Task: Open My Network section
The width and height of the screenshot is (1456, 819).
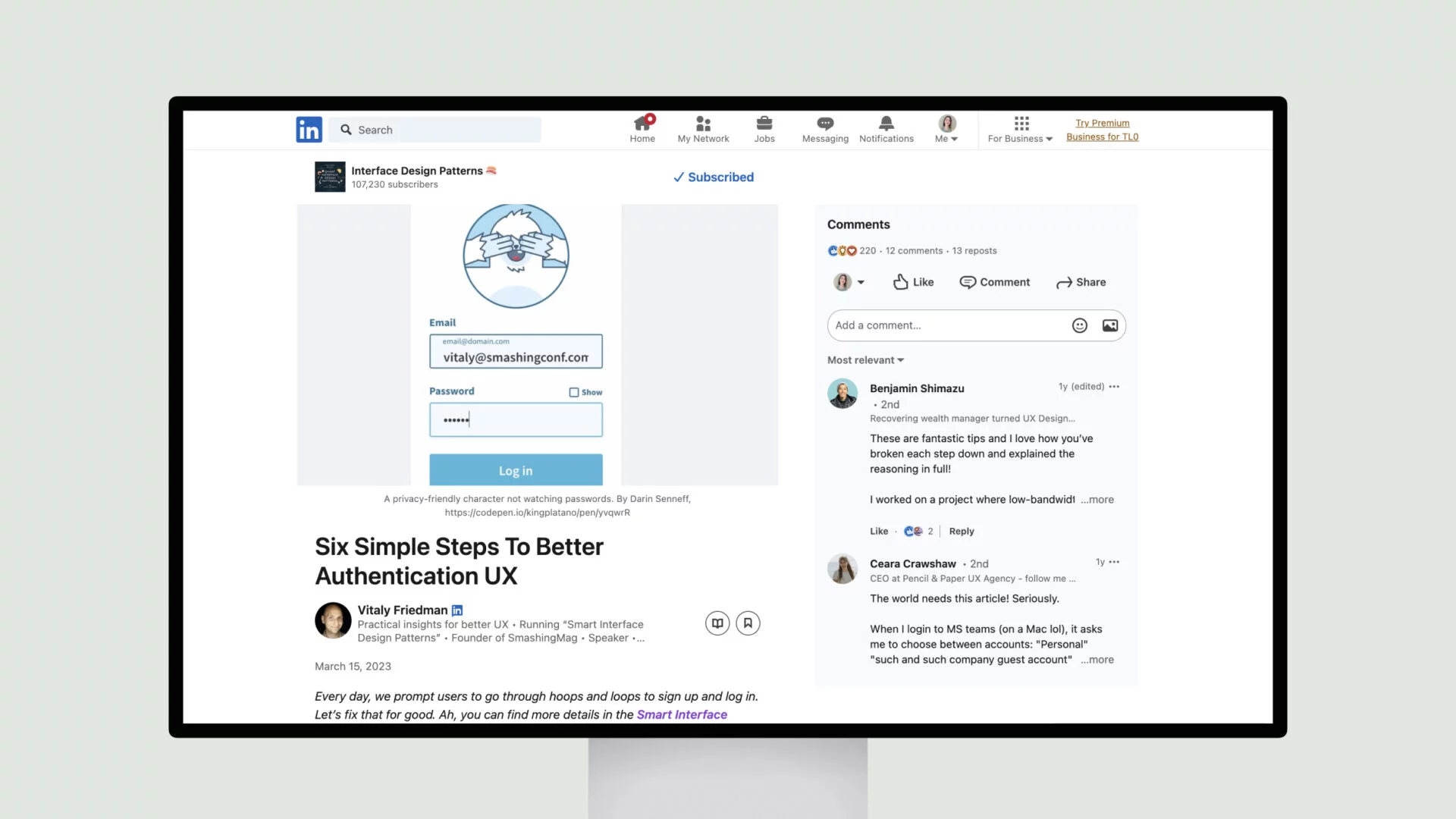Action: coord(703,128)
